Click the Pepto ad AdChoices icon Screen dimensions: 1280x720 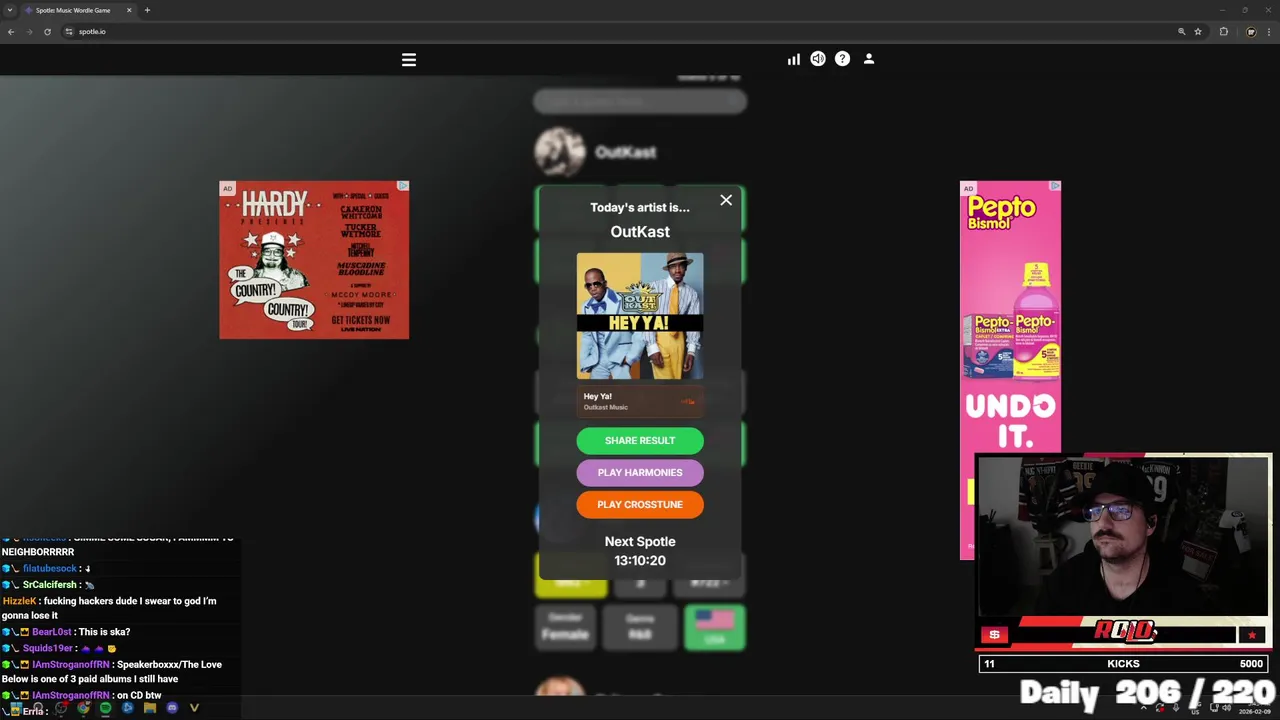click(1054, 186)
